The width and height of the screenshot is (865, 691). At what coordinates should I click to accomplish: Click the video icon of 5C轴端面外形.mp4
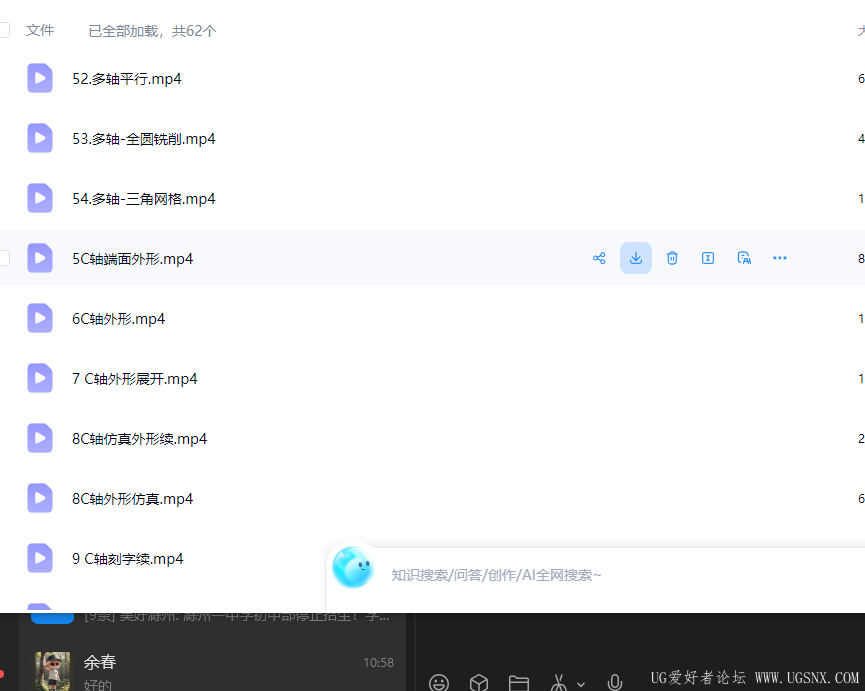[x=40, y=258]
